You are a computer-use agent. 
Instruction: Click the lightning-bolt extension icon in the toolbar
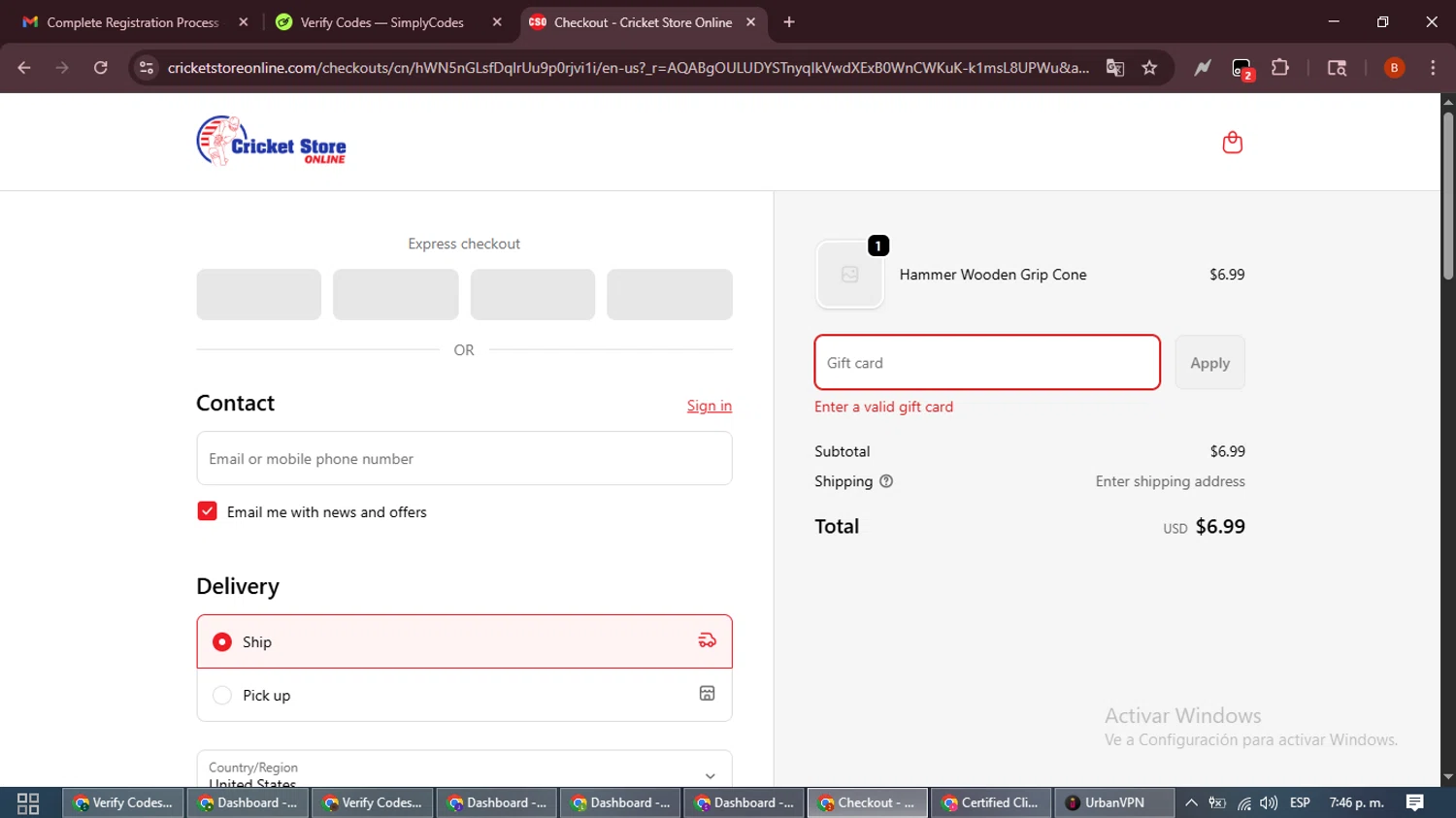(1203, 68)
